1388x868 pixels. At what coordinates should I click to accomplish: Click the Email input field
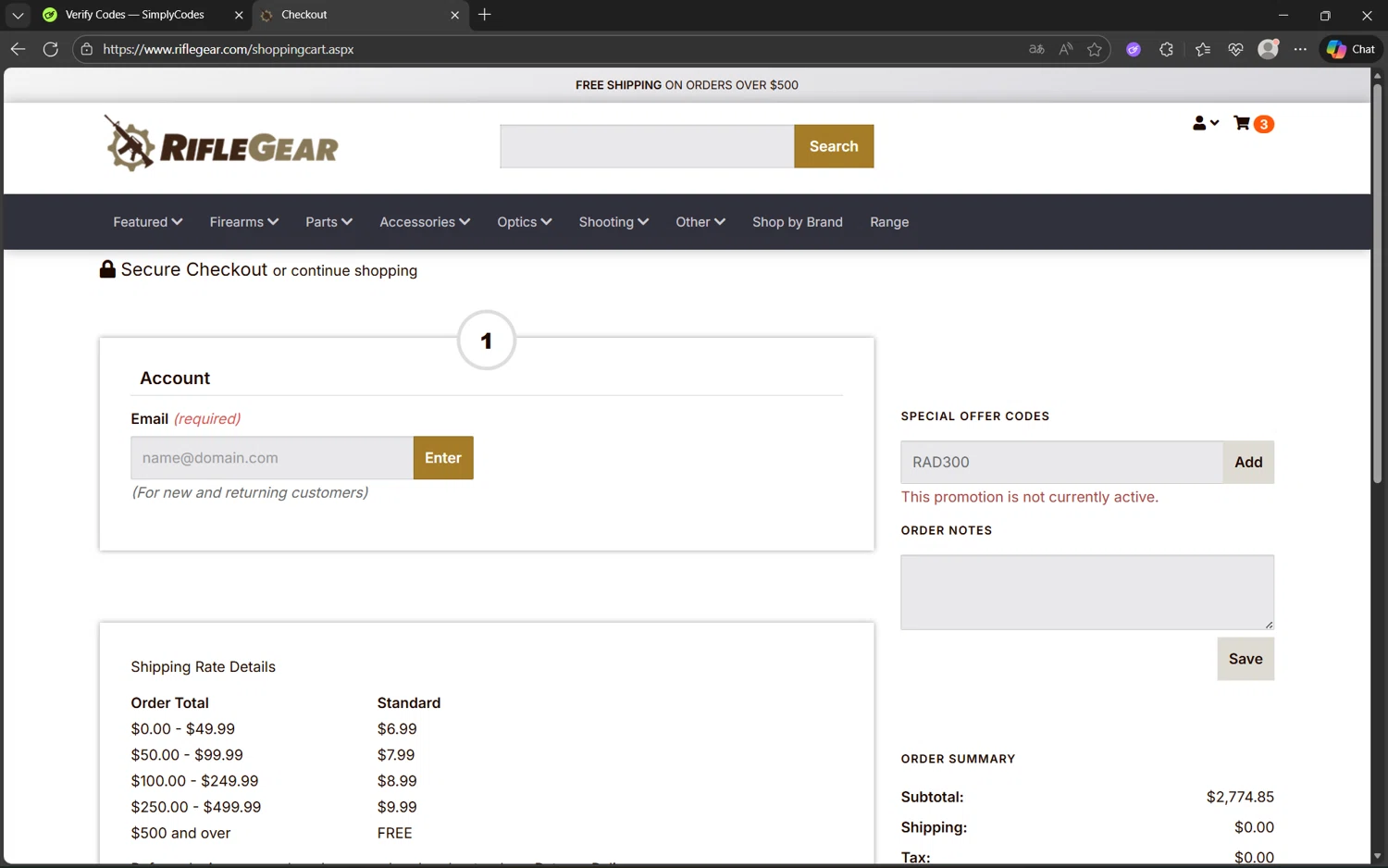click(x=272, y=458)
